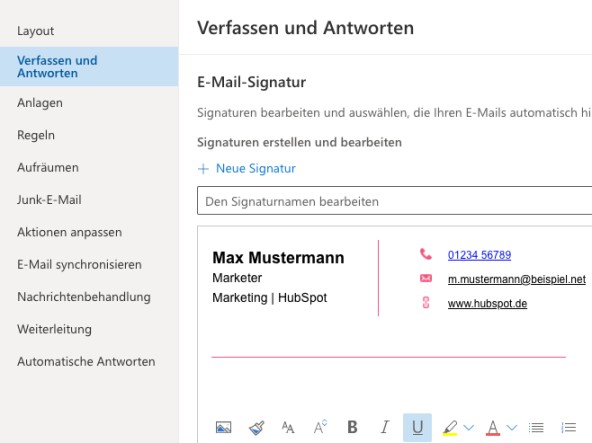Insert a bulleted list

pyautogui.click(x=536, y=428)
